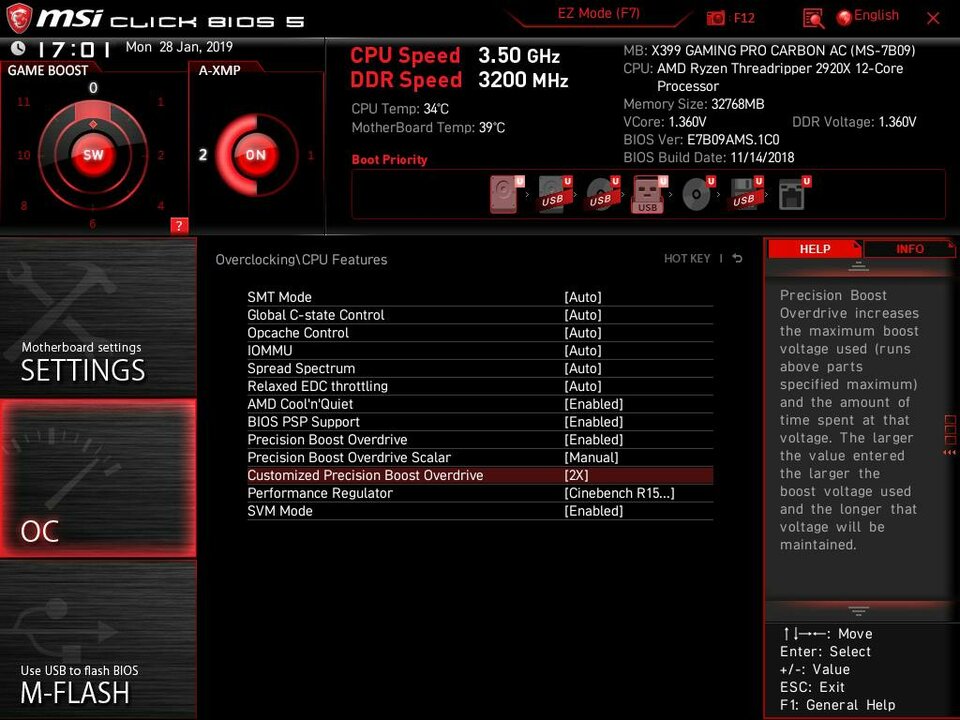This screenshot has height=720, width=960.
Task: Change Customized Precision Boost Overdrive [2X]
Action: click(x=576, y=475)
